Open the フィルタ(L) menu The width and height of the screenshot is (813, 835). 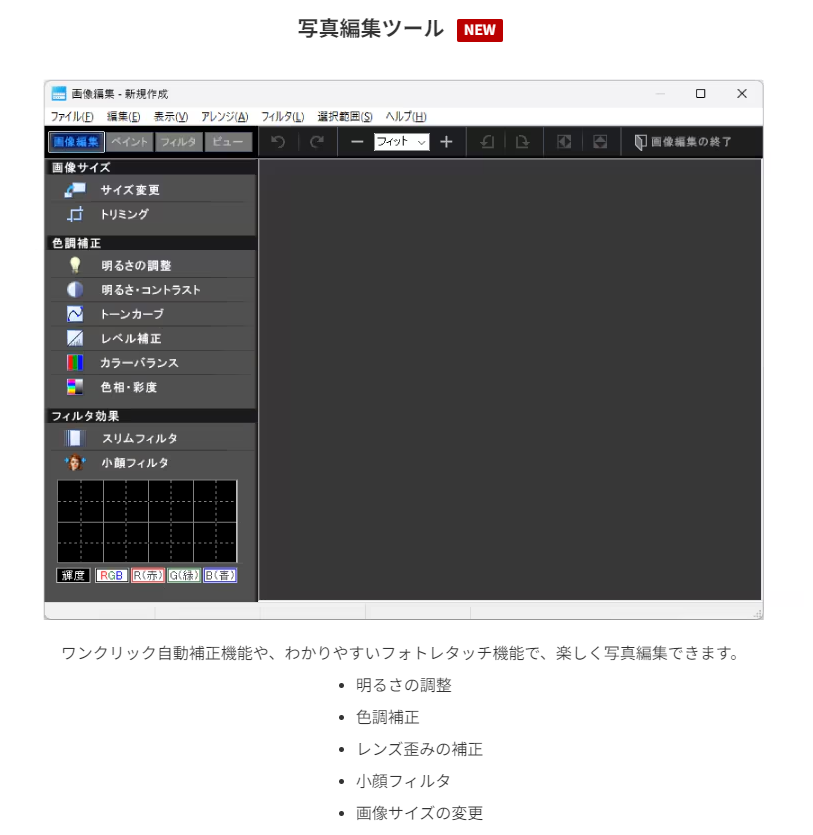[x=282, y=117]
